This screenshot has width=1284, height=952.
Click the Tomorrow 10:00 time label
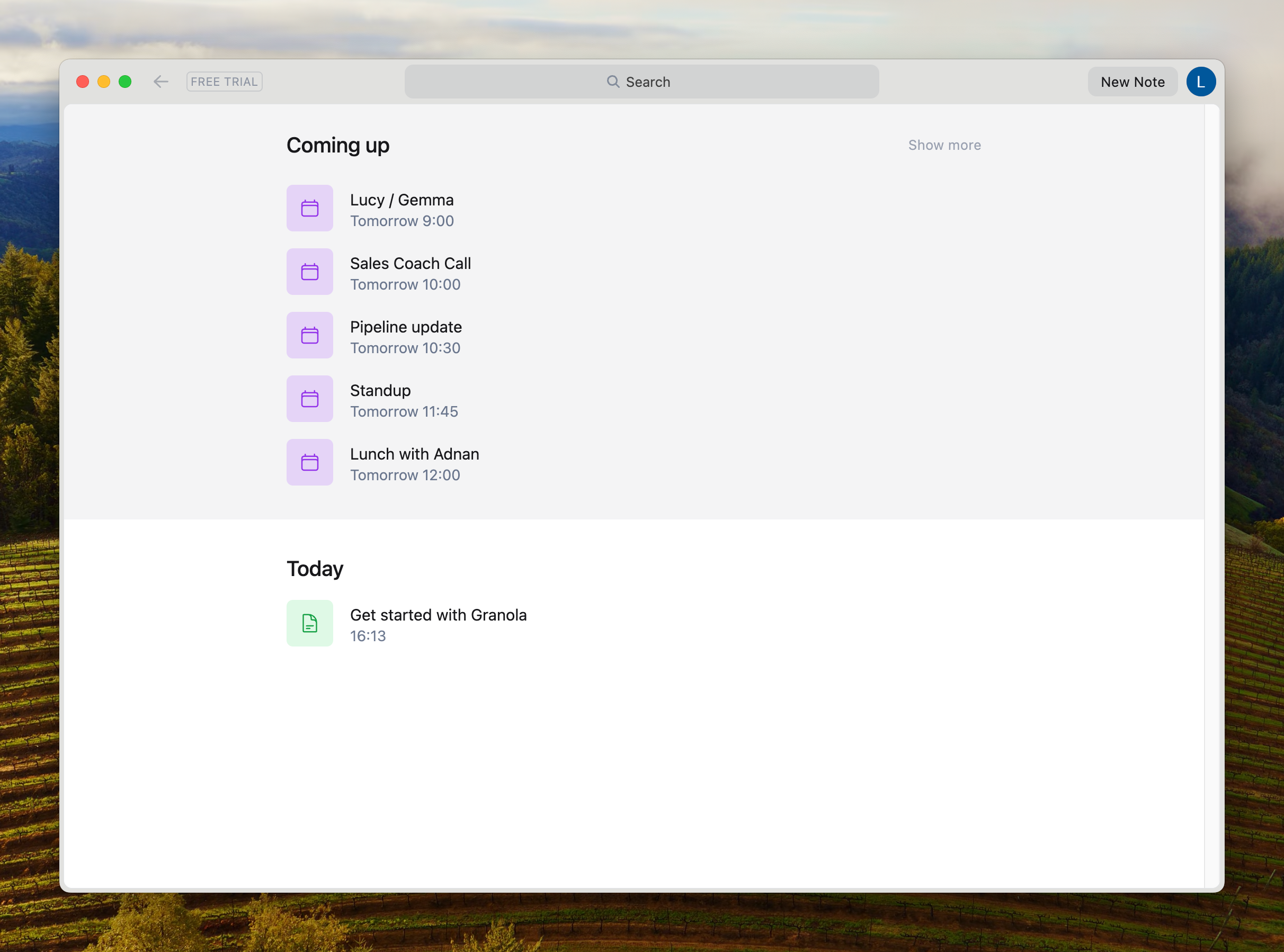[405, 285]
